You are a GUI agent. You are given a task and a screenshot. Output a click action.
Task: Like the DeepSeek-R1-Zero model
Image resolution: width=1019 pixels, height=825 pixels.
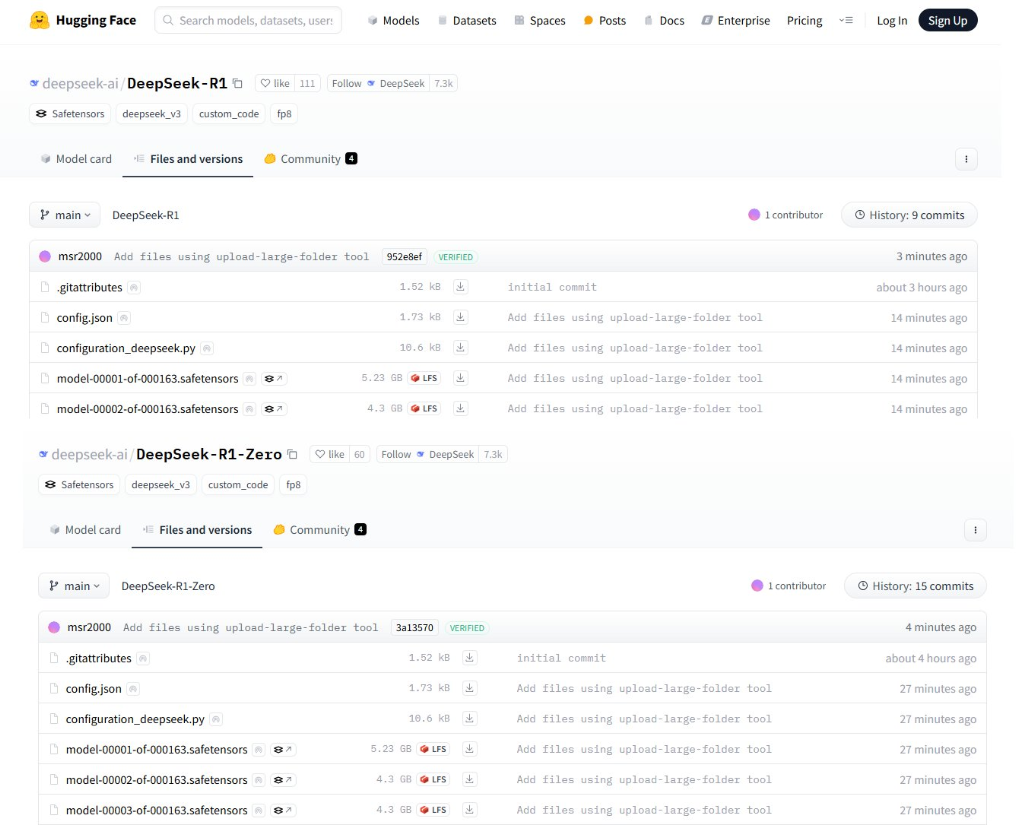329,454
